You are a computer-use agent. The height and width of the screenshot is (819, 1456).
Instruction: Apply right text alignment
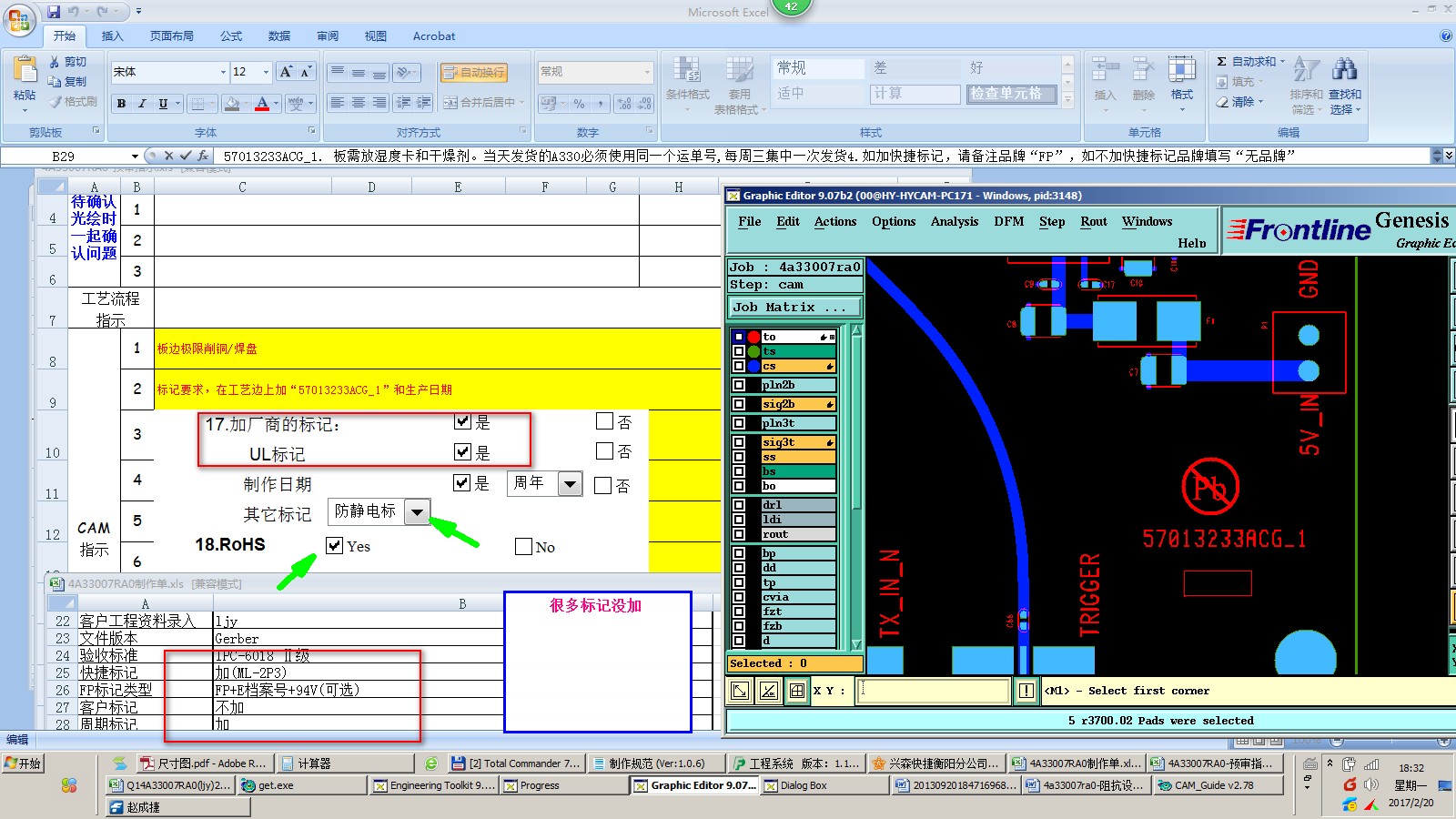pyautogui.click(x=379, y=103)
